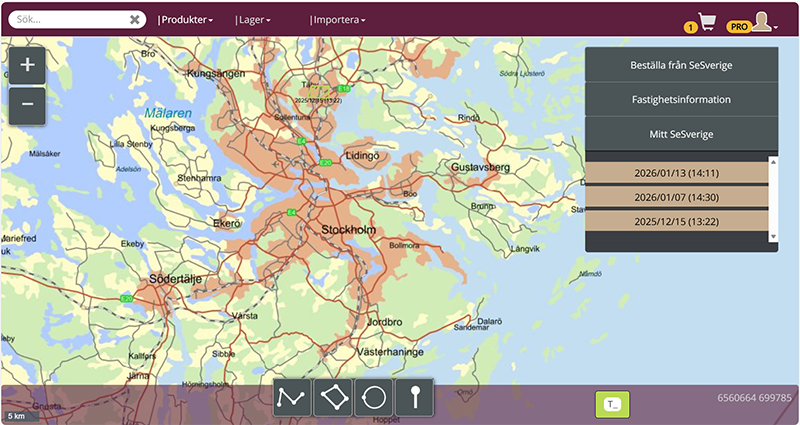Open the Fastighetsinformation section
The width and height of the screenshot is (800, 425).
[681, 99]
